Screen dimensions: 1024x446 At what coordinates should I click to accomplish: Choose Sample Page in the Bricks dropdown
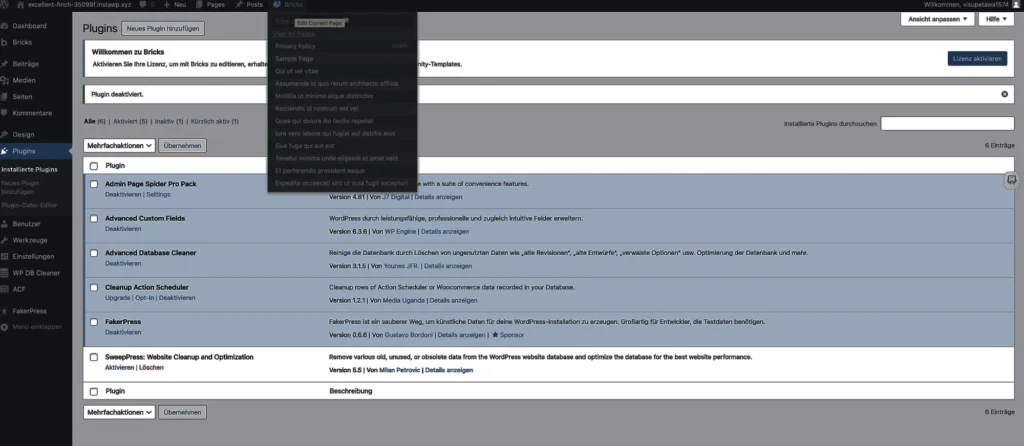pyautogui.click(x=294, y=59)
